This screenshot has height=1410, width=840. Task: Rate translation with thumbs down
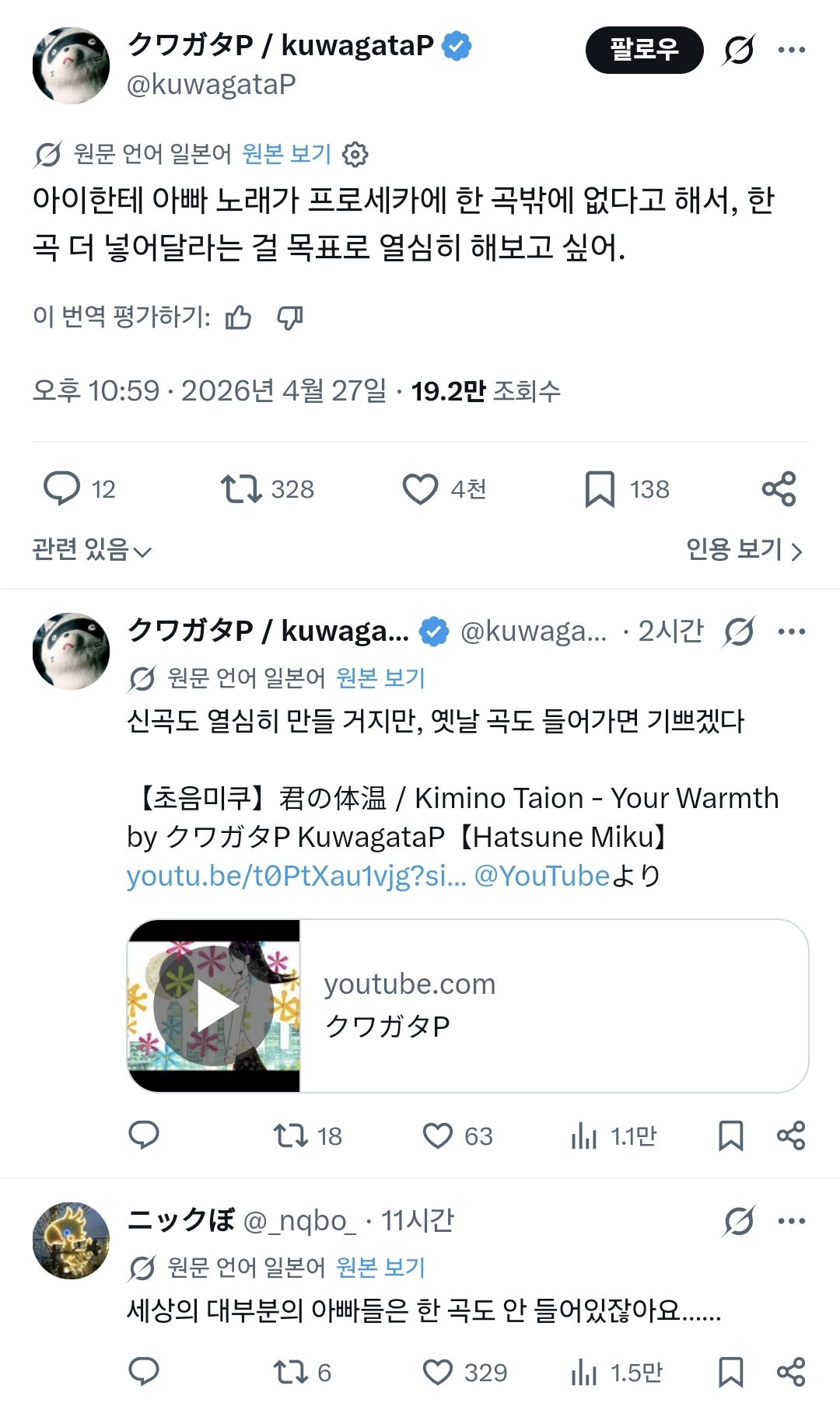[290, 317]
